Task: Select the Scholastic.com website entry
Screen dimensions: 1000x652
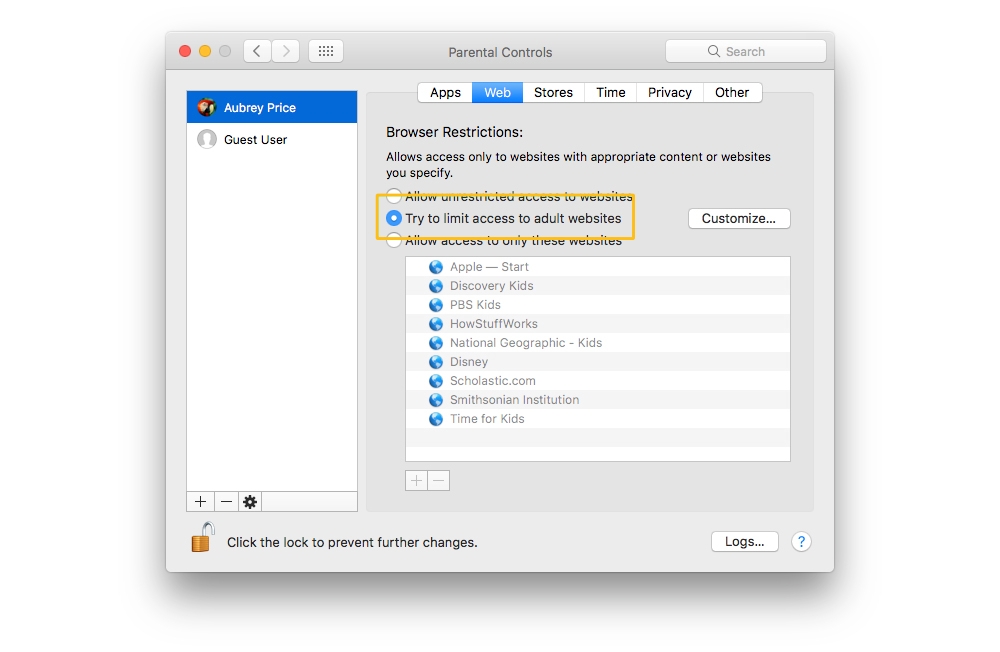Action: click(x=598, y=381)
